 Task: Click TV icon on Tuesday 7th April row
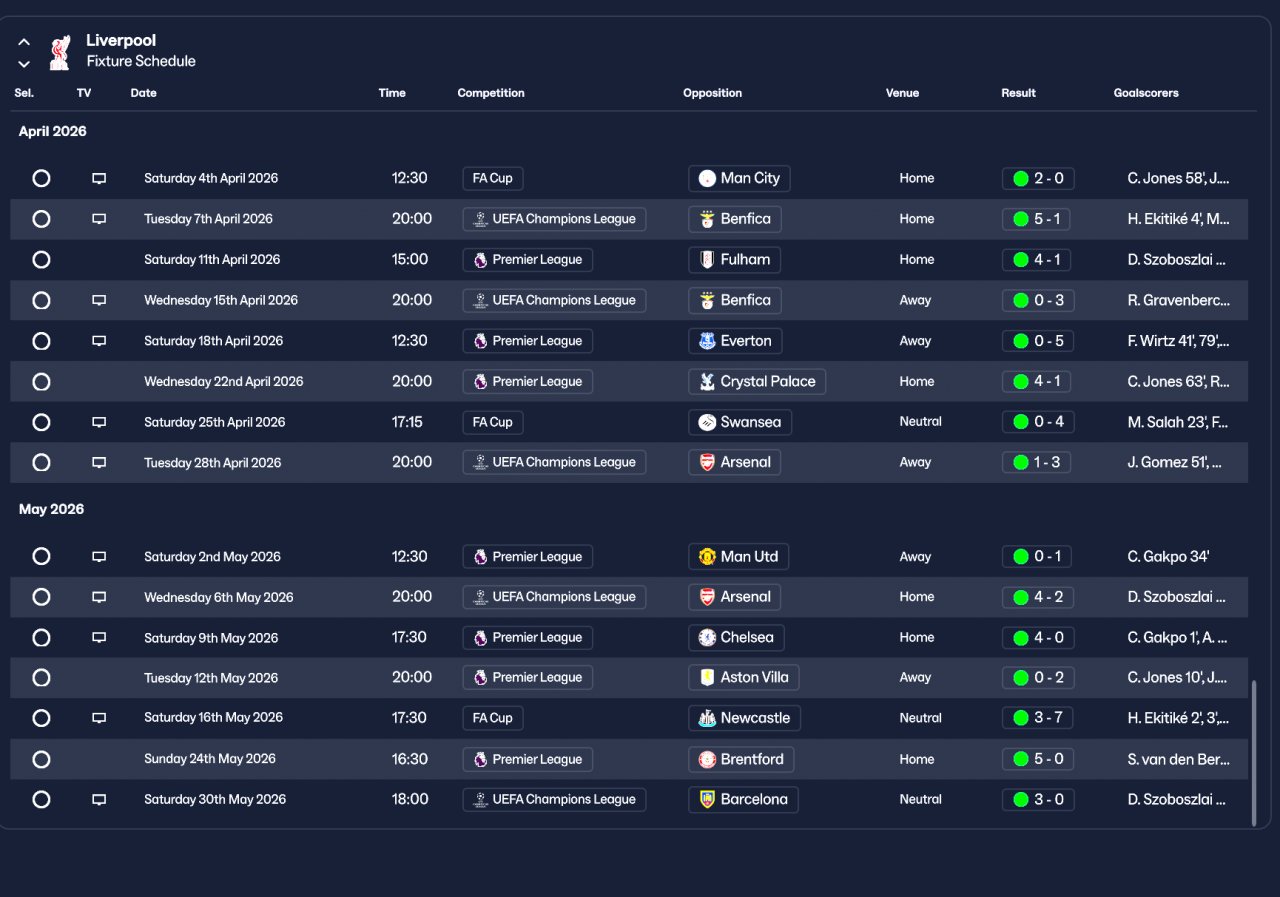99,219
